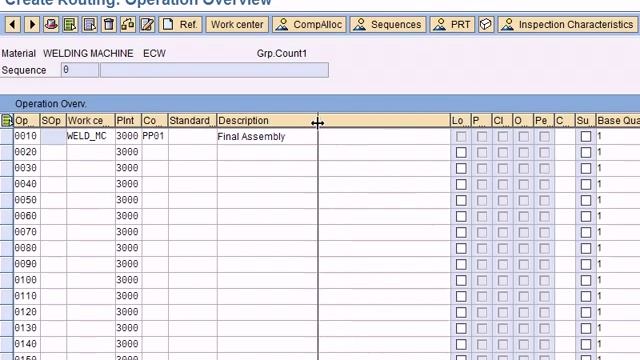Select row selector for operation 0010
640x360 pixels.
point(7,136)
